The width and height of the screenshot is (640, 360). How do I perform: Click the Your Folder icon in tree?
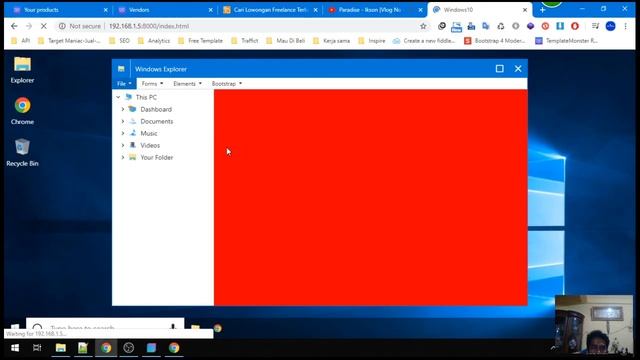[133, 157]
